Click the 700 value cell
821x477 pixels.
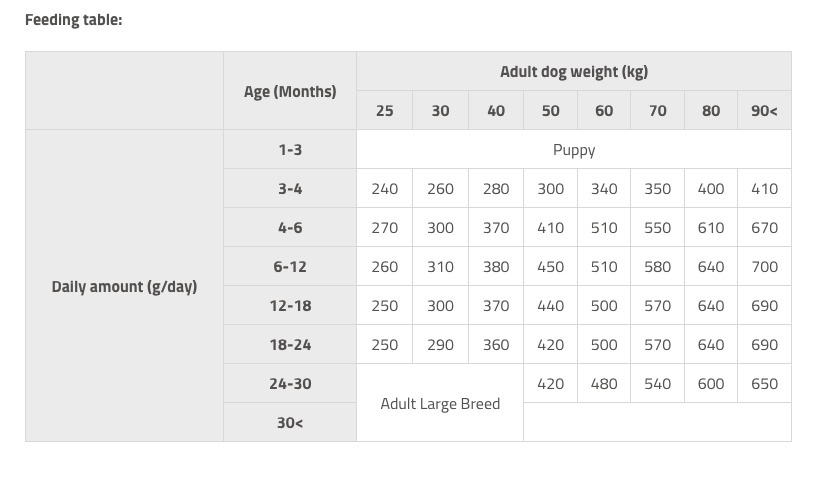tap(764, 267)
